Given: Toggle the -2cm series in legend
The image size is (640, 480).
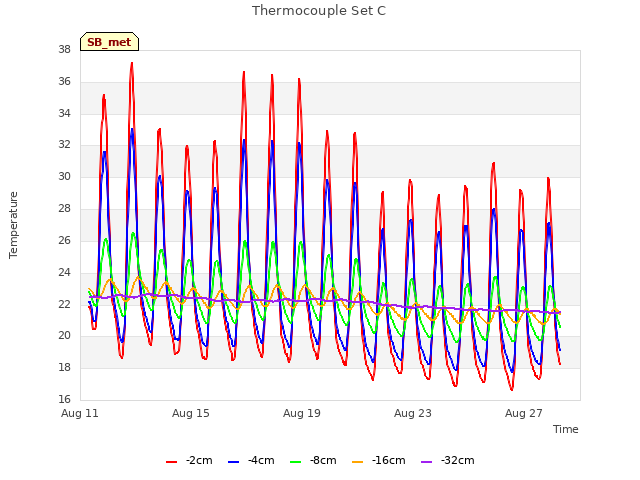Looking at the screenshot, I should tap(189, 461).
